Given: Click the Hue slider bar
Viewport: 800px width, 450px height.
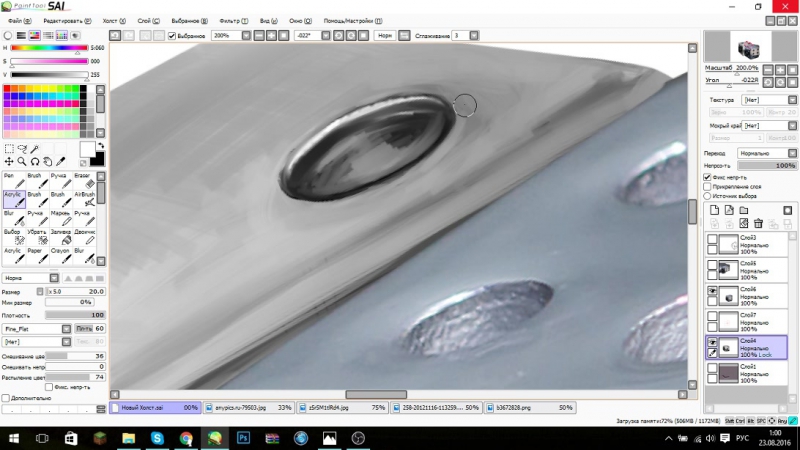Looking at the screenshot, I should [49, 48].
